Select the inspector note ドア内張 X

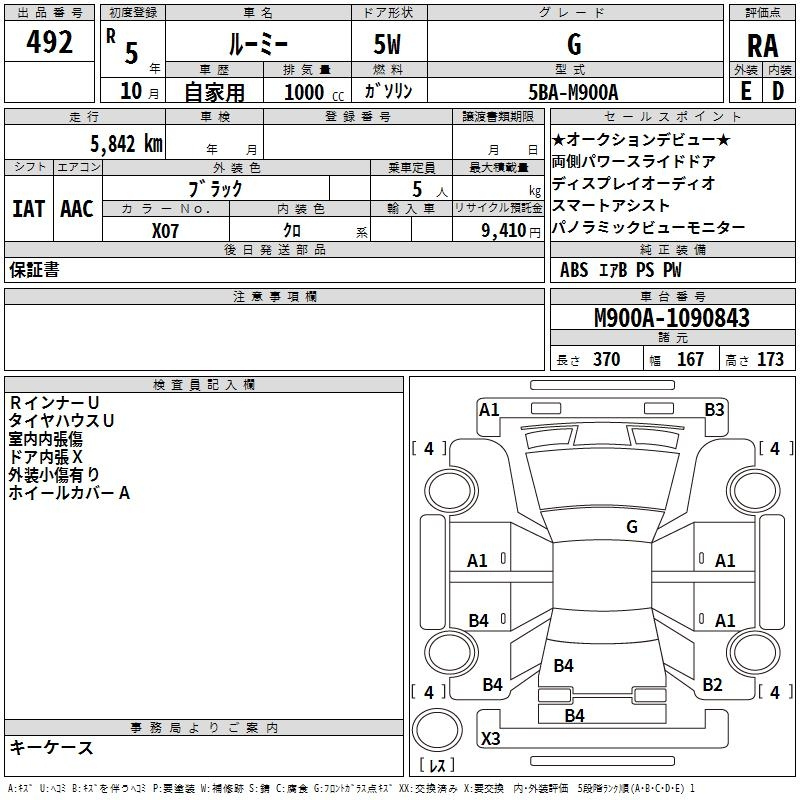(45, 457)
